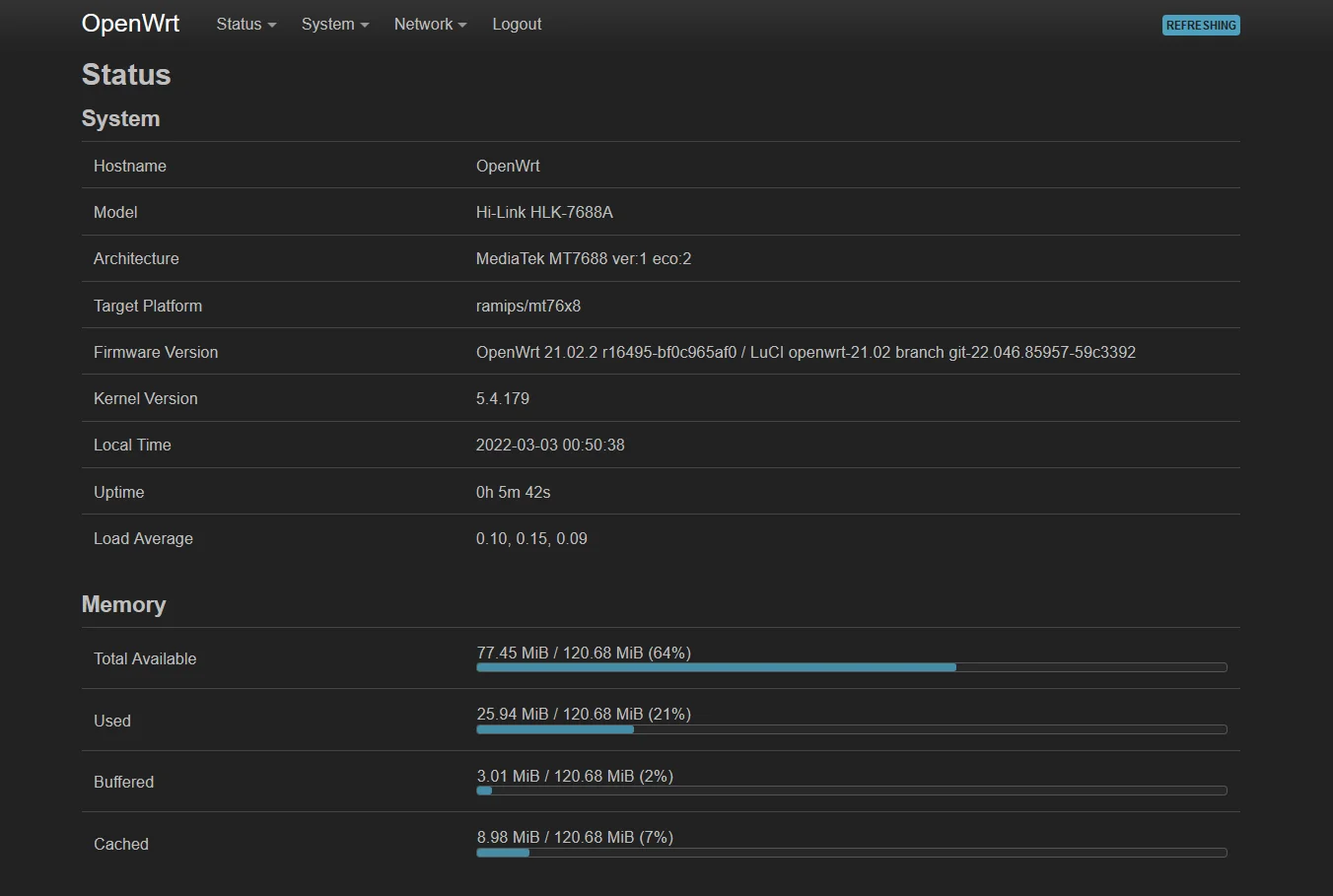Click the Status page heading

(x=126, y=75)
